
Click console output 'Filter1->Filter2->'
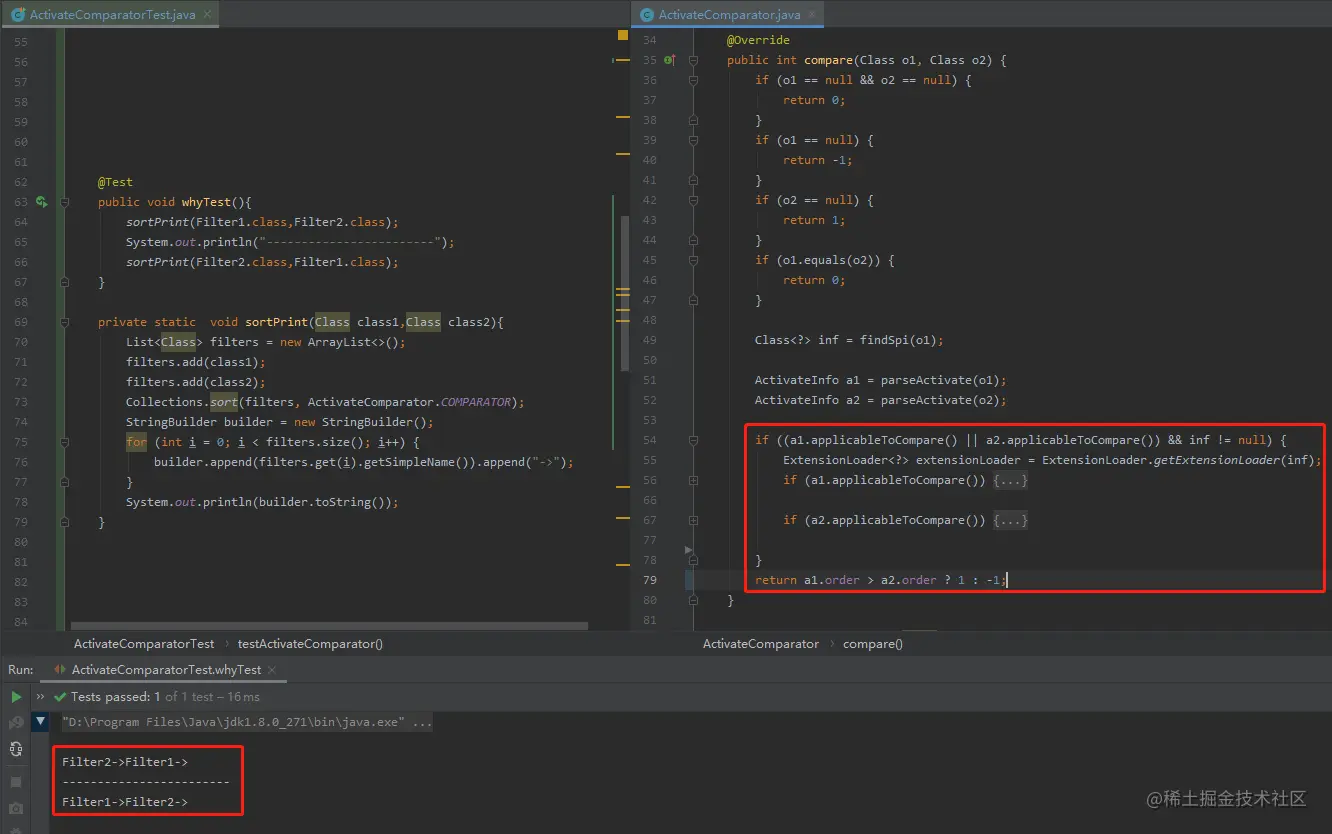pos(125,802)
